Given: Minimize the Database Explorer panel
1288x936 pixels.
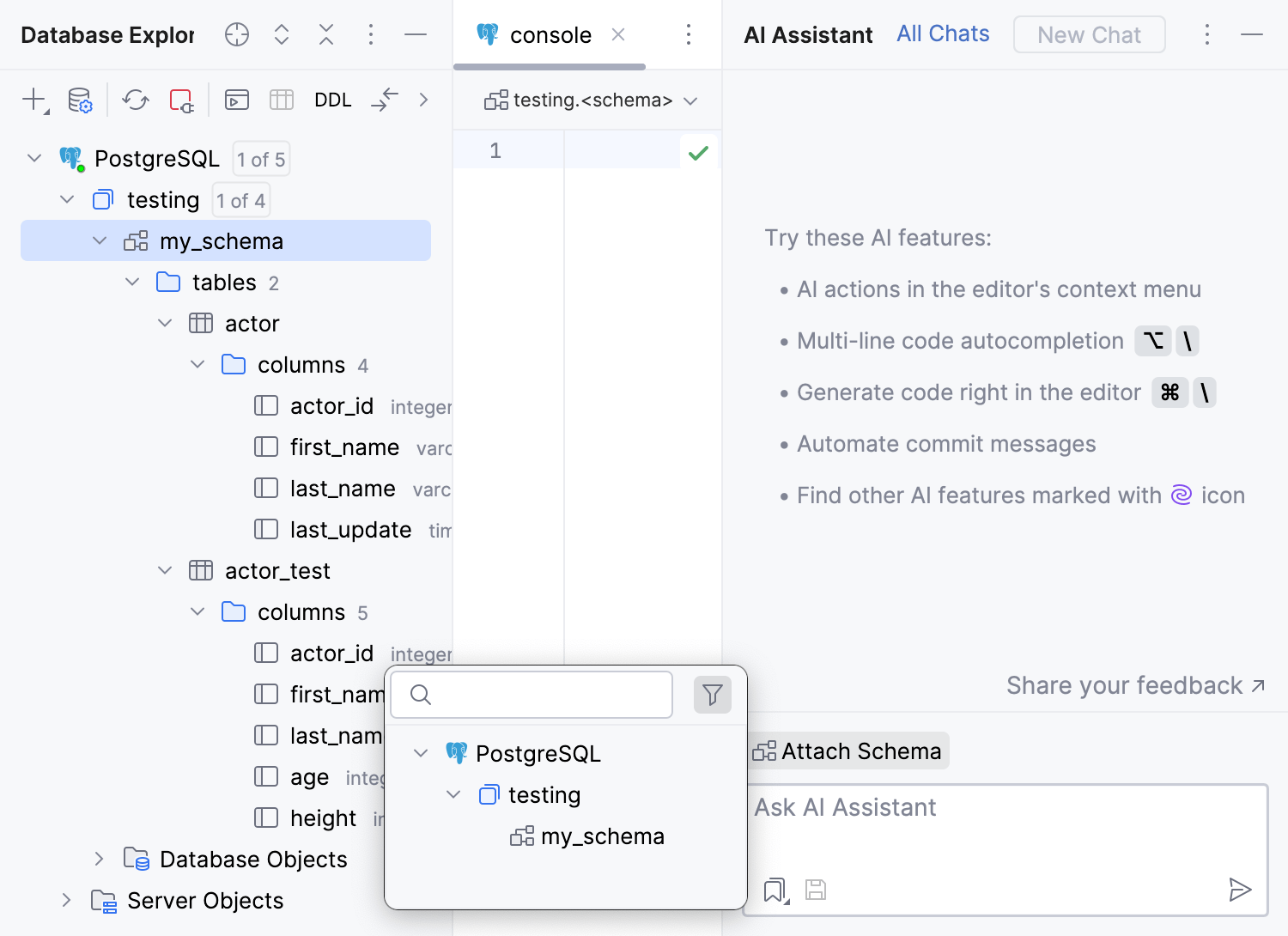Looking at the screenshot, I should [416, 34].
